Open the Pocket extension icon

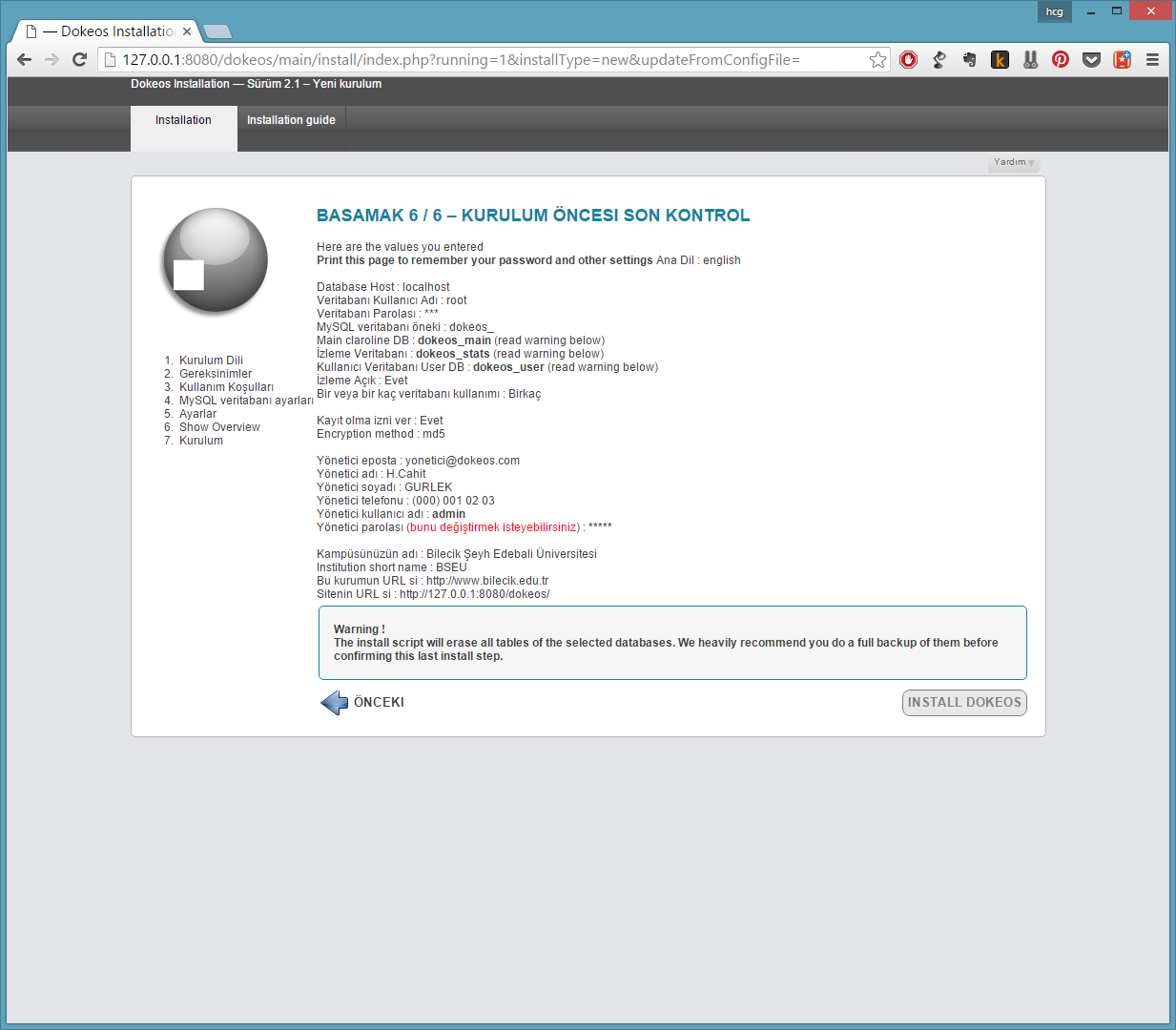(1092, 60)
